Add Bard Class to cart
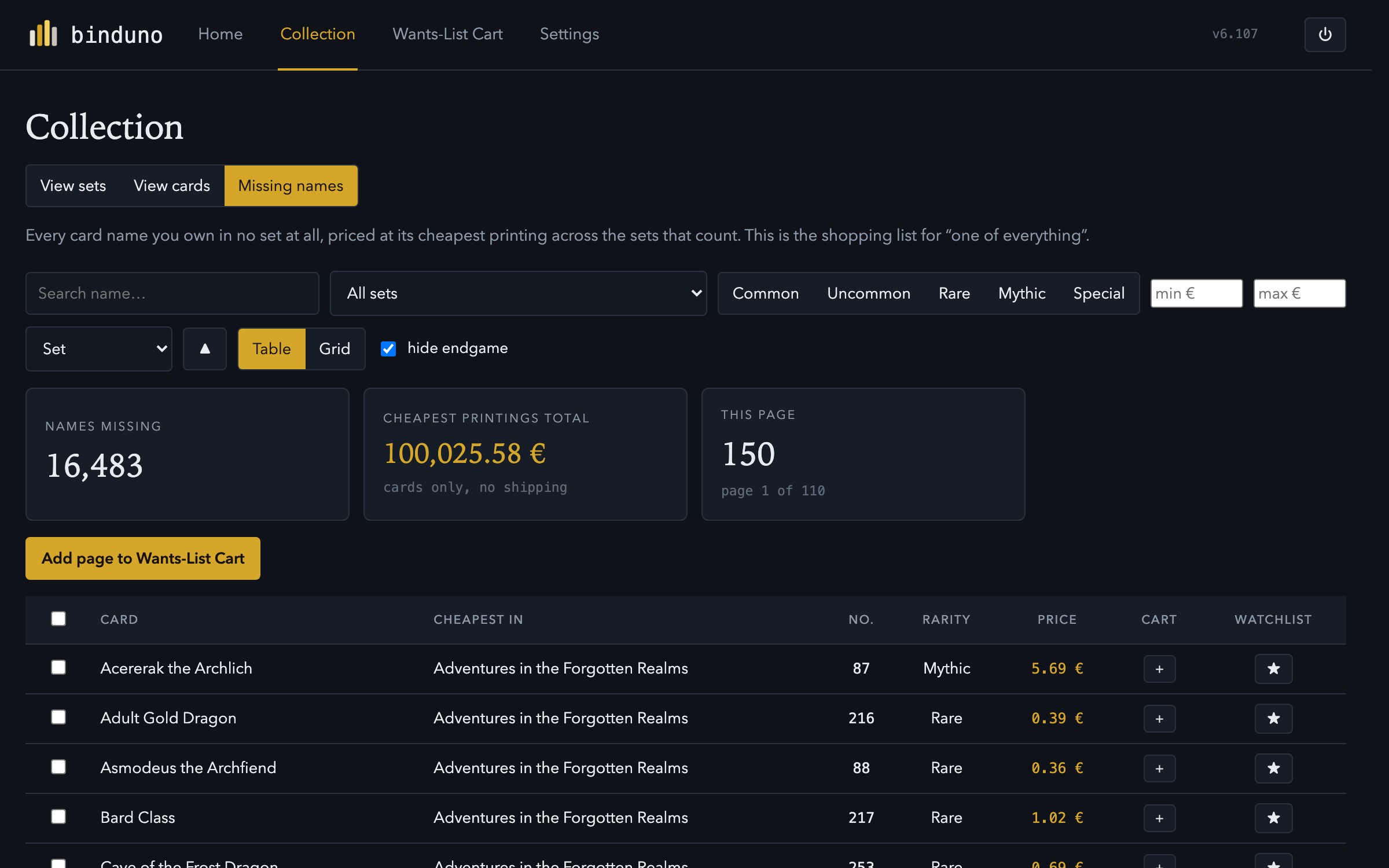1389x868 pixels. [1159, 818]
